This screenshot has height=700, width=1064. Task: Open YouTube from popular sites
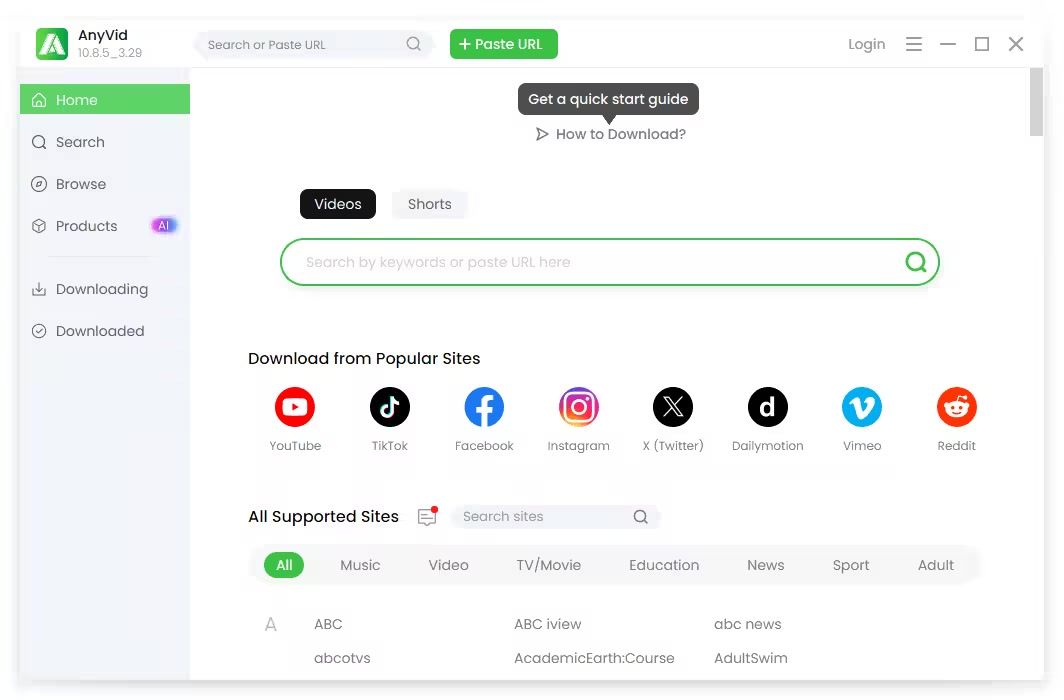click(x=295, y=407)
